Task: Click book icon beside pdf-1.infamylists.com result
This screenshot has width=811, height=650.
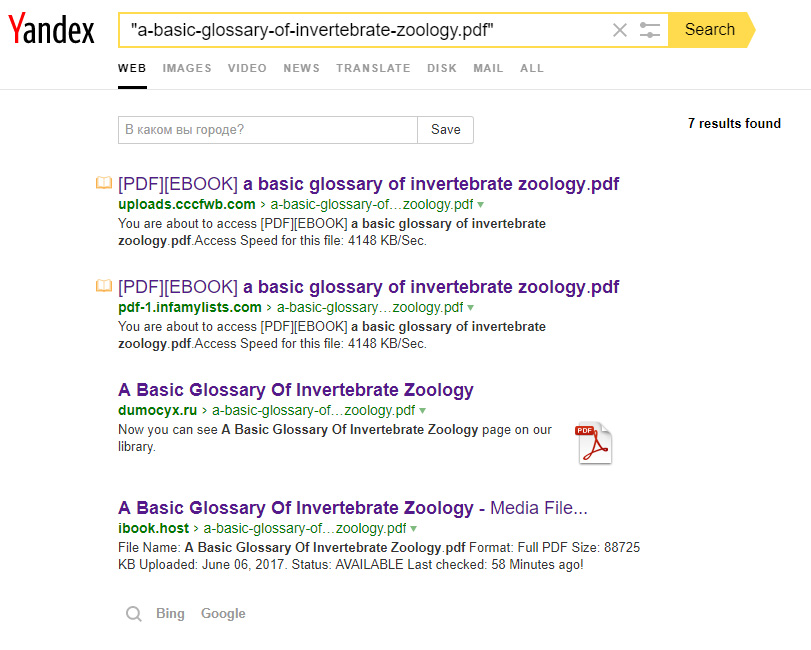Action: [x=104, y=286]
